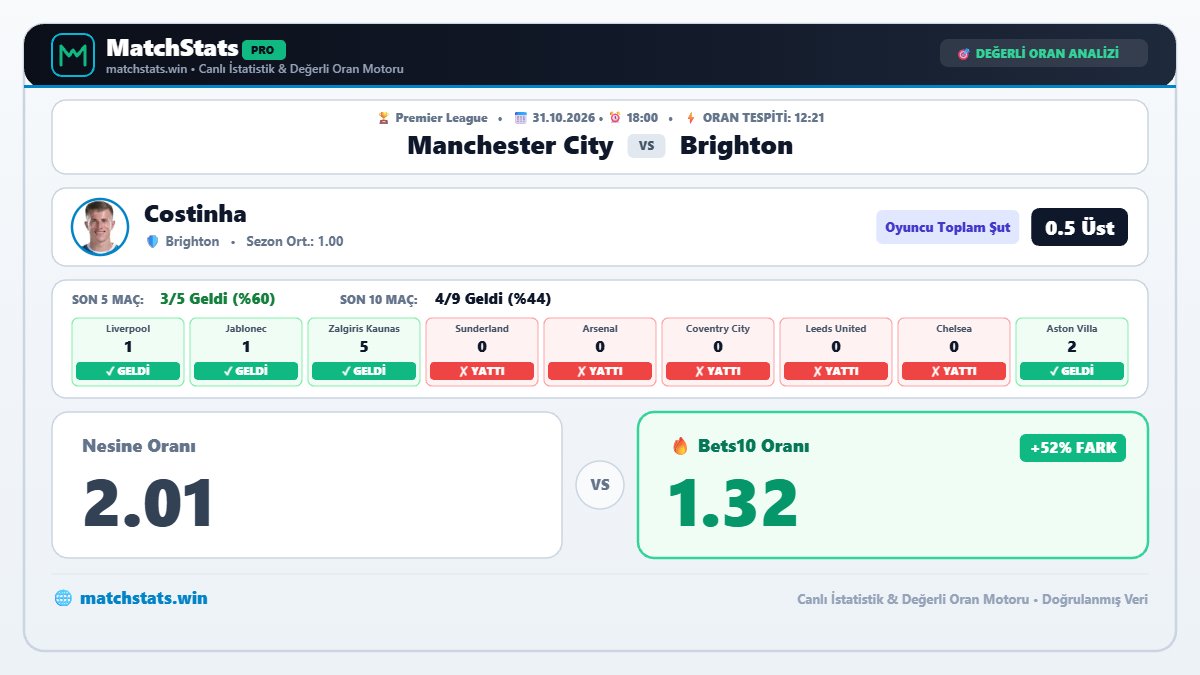Click the 1.32 Bets10 odds value
The width and height of the screenshot is (1200, 675).
click(x=732, y=503)
